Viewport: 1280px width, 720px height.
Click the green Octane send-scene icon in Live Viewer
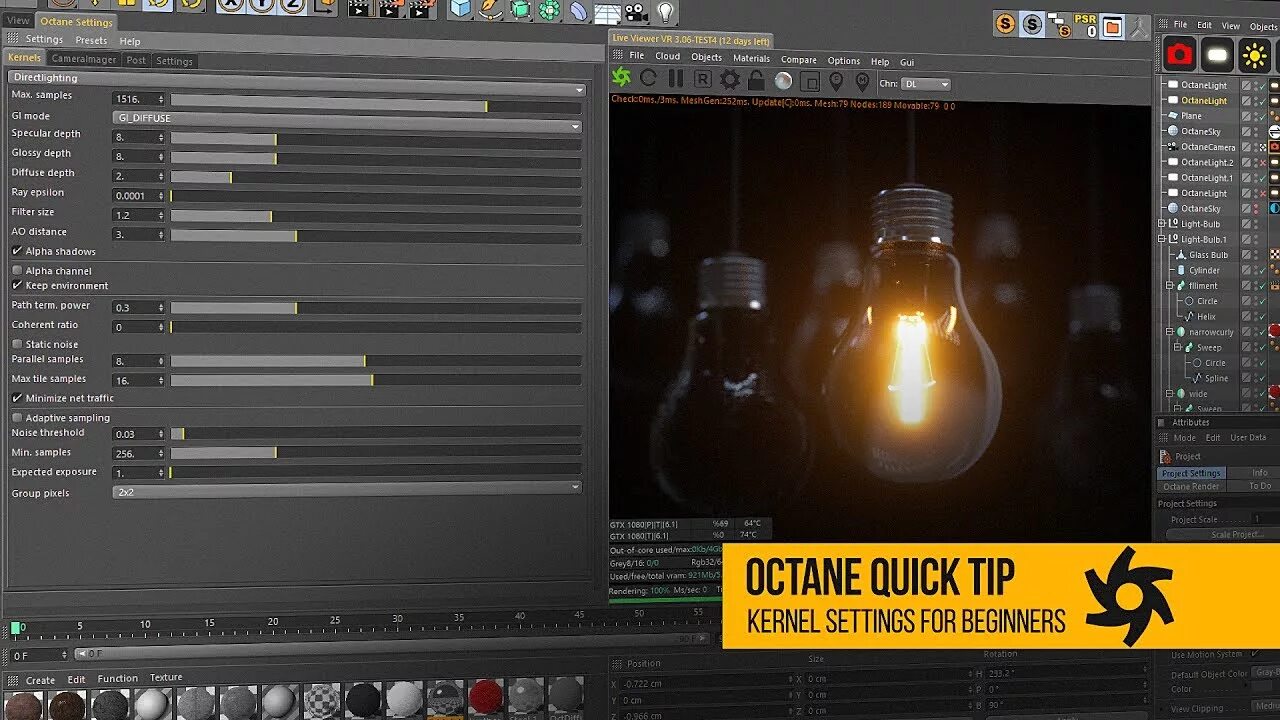pos(622,79)
